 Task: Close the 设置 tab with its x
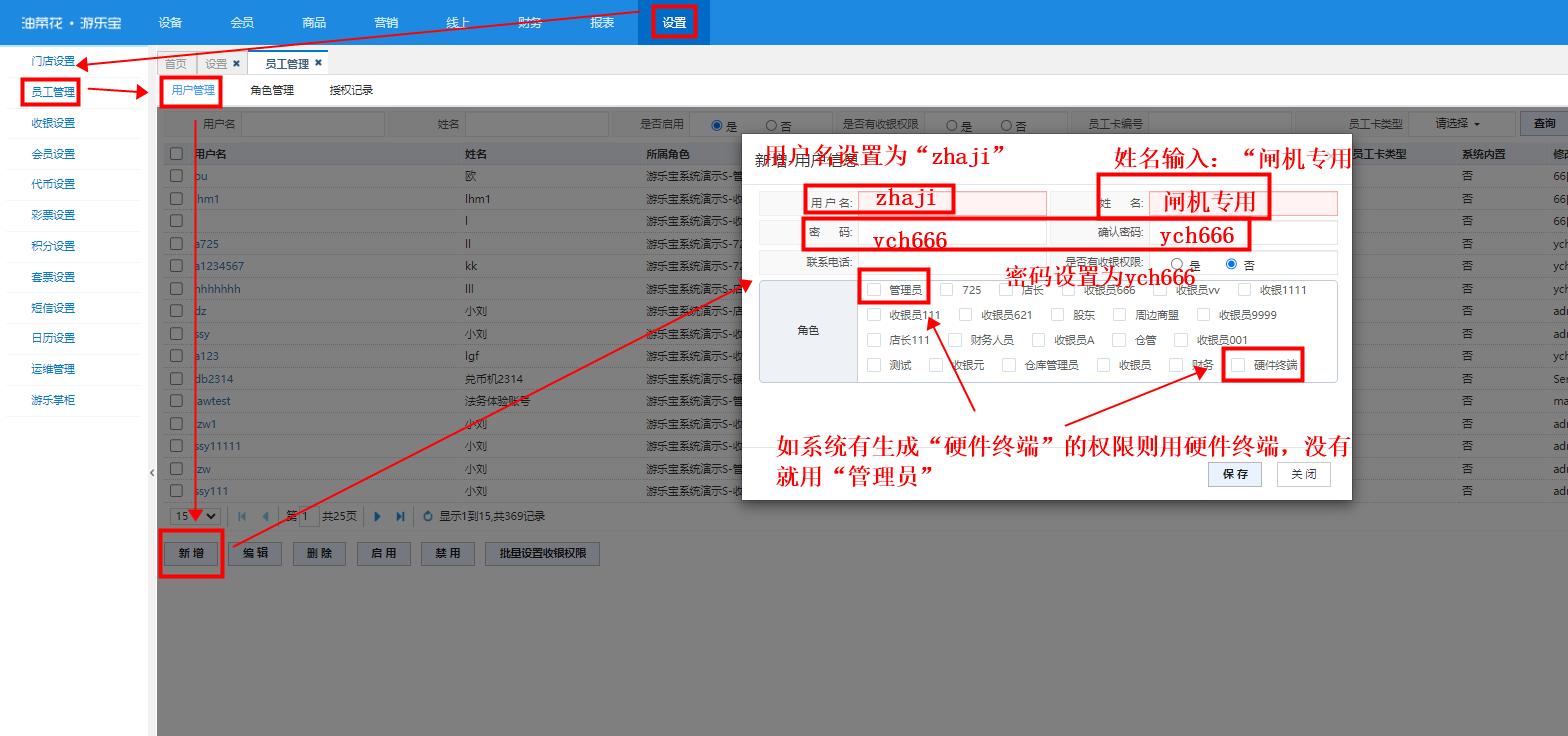pos(236,63)
